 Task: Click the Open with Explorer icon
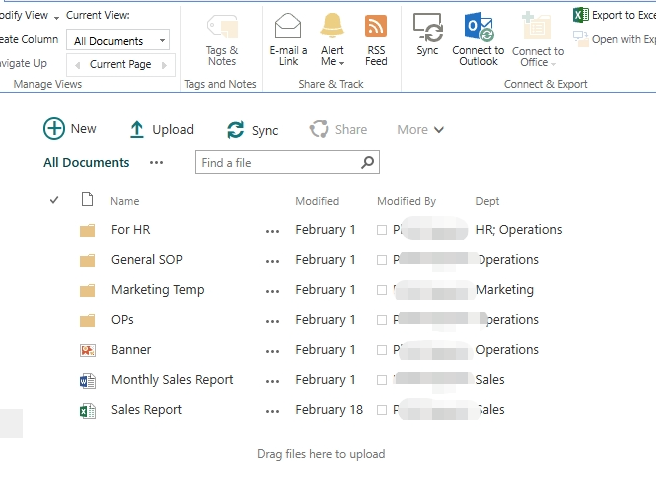tap(581, 39)
